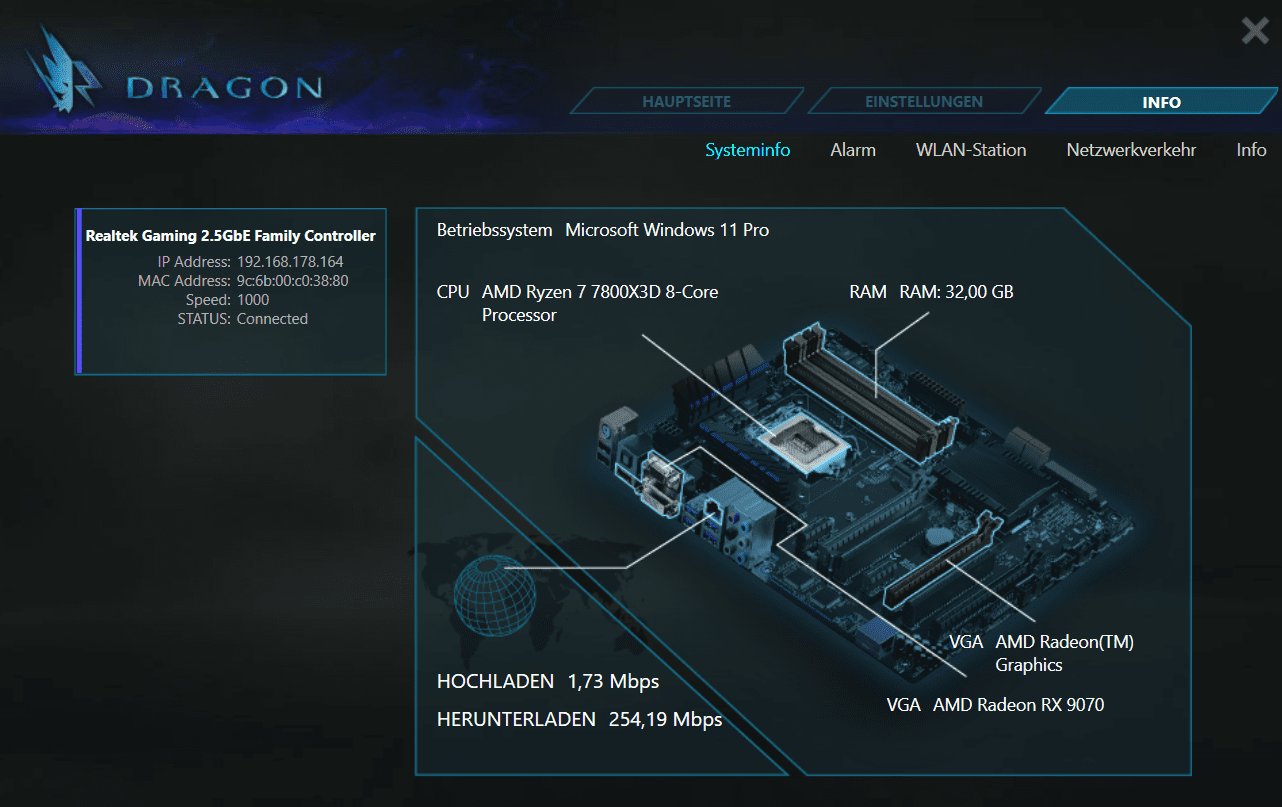Click the Betriebssystem label
This screenshot has width=1282, height=807.
pos(494,230)
